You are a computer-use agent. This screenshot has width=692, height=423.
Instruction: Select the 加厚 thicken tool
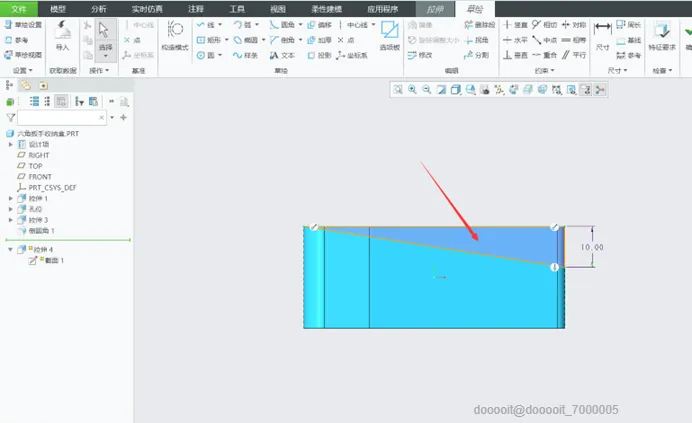click(x=320, y=40)
